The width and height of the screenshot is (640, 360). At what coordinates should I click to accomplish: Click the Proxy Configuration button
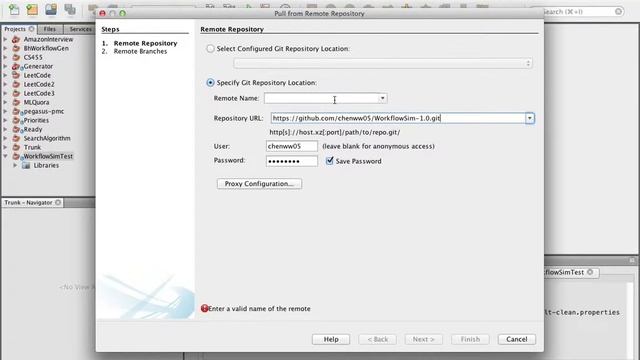[260, 184]
